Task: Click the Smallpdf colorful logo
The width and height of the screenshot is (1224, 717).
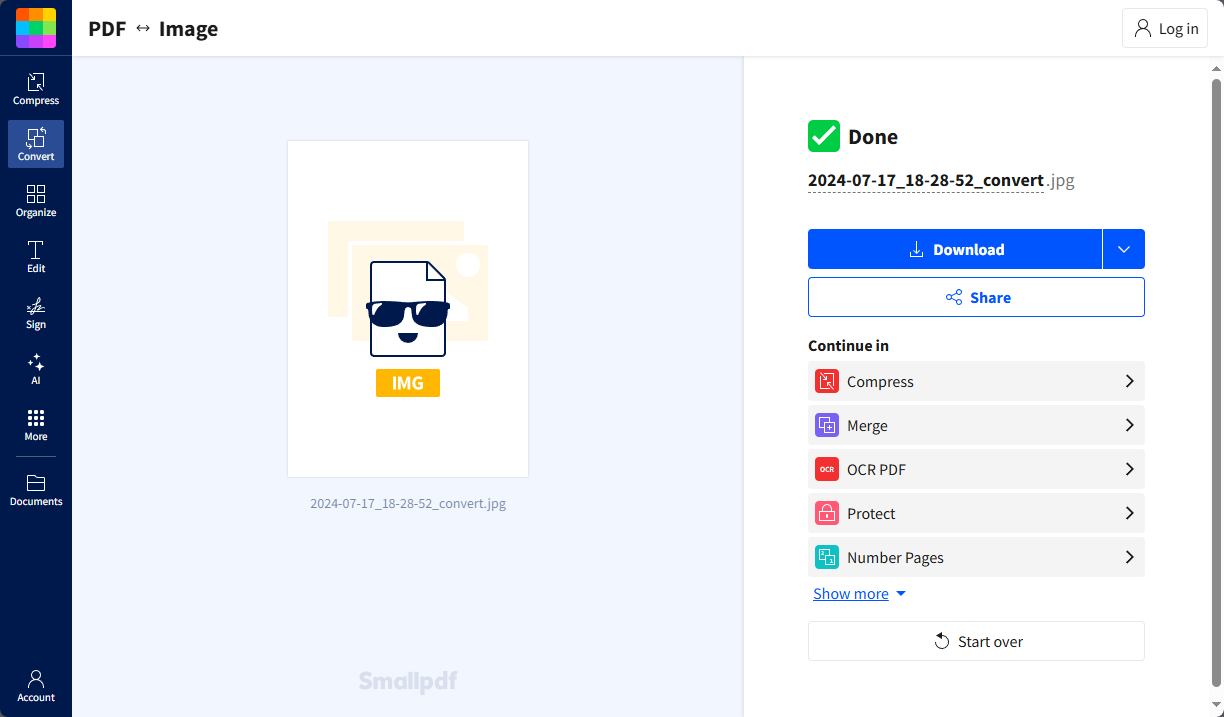Action: coord(36,28)
